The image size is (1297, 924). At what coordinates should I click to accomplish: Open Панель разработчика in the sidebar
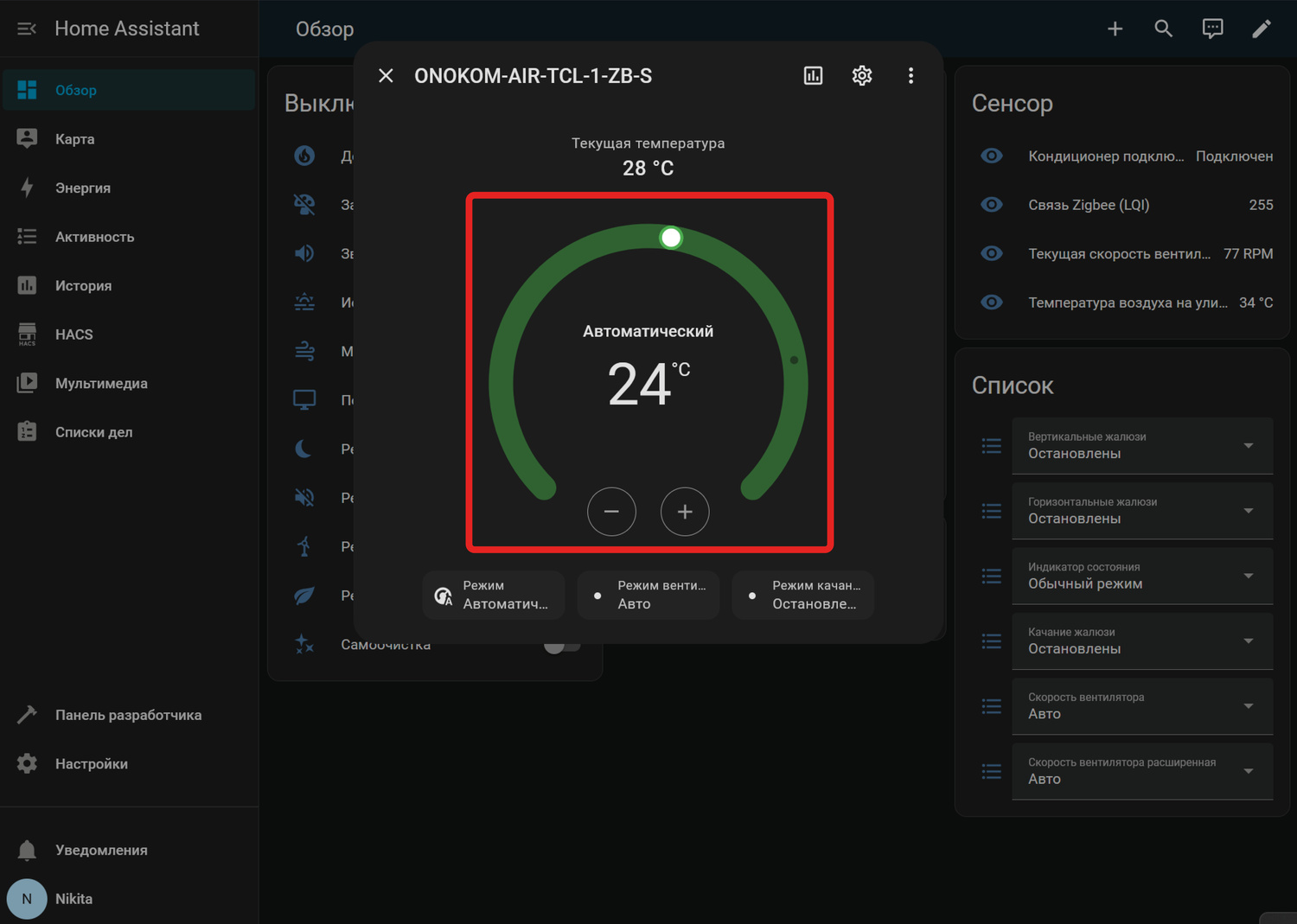click(129, 715)
